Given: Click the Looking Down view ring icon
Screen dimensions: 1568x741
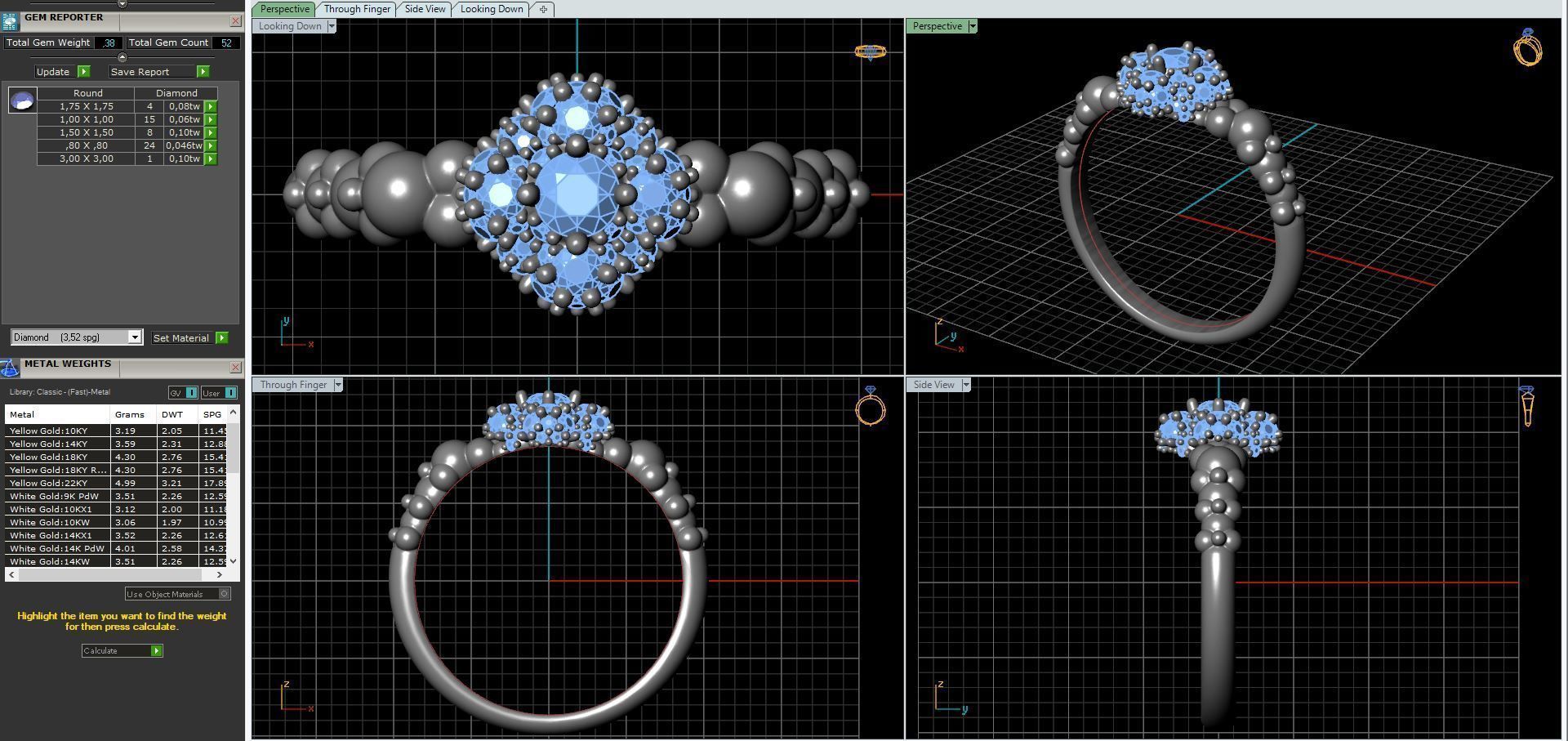Looking at the screenshot, I should pyautogui.click(x=870, y=51).
